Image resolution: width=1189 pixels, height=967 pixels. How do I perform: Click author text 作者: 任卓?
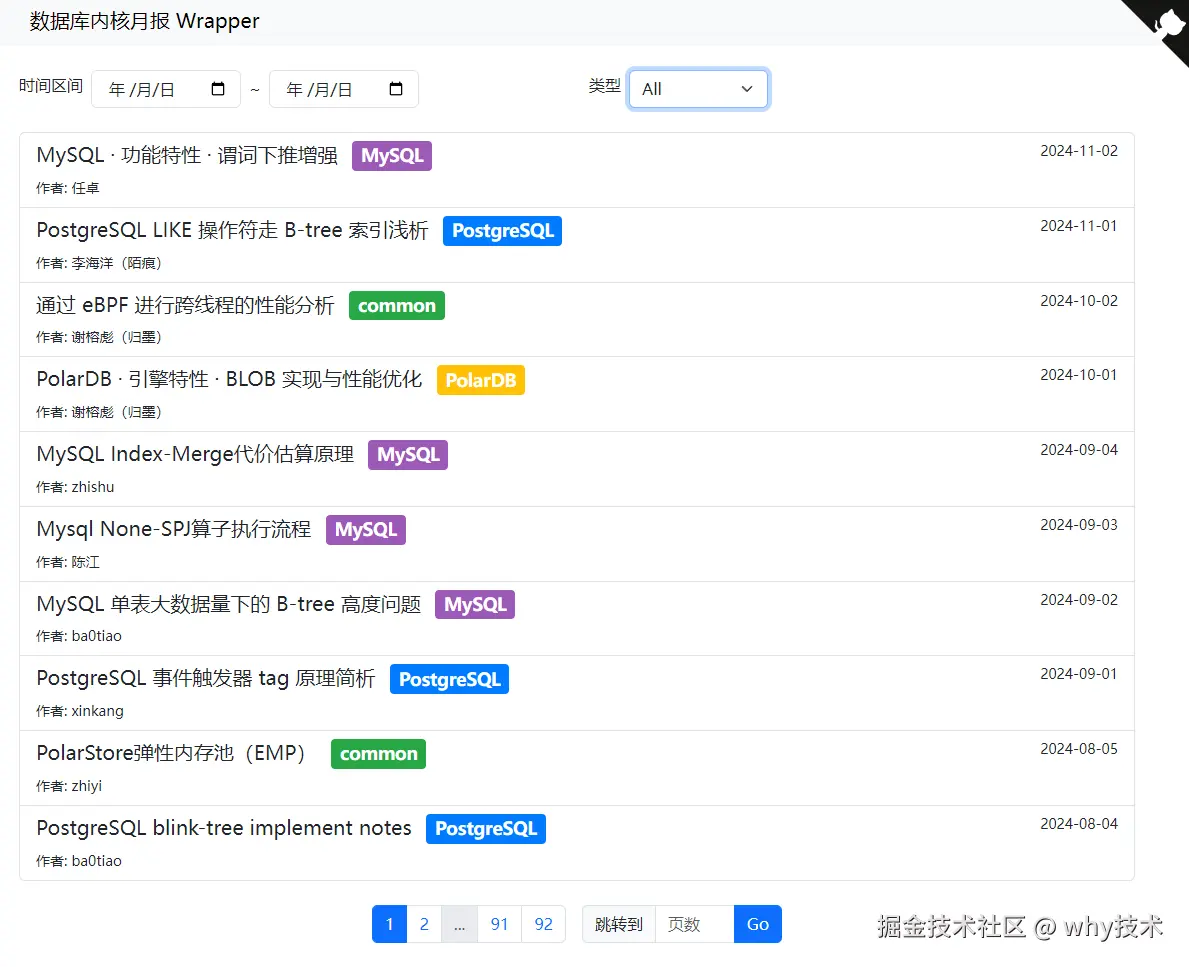click(67, 188)
